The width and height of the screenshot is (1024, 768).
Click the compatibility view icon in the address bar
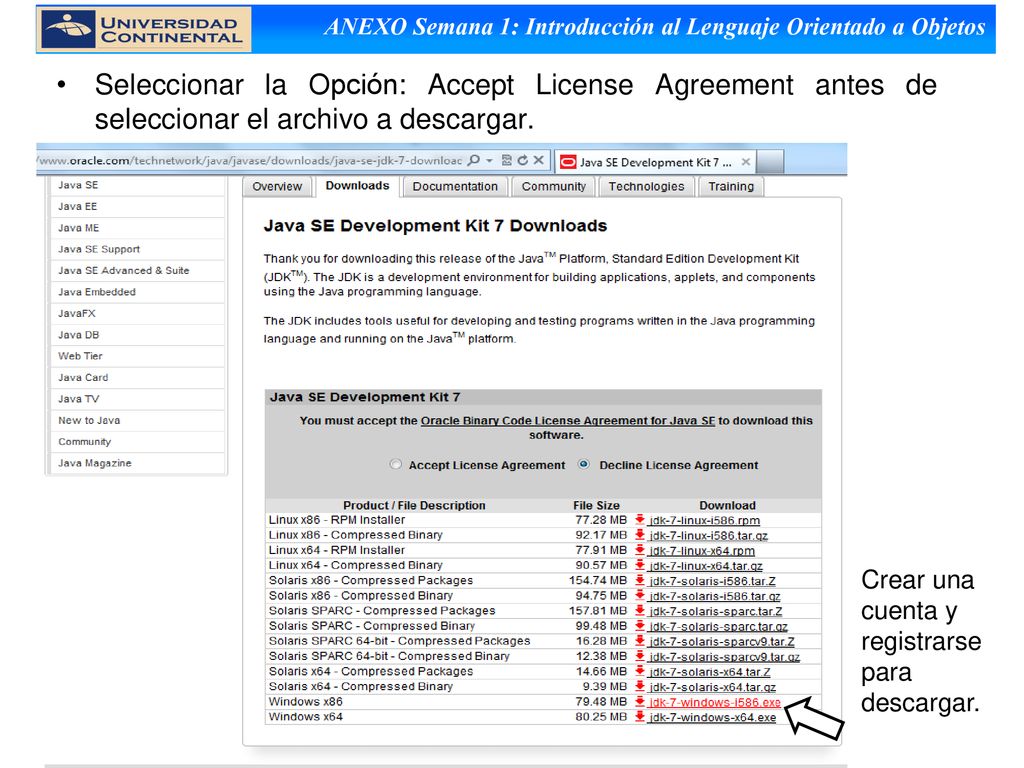(506, 160)
